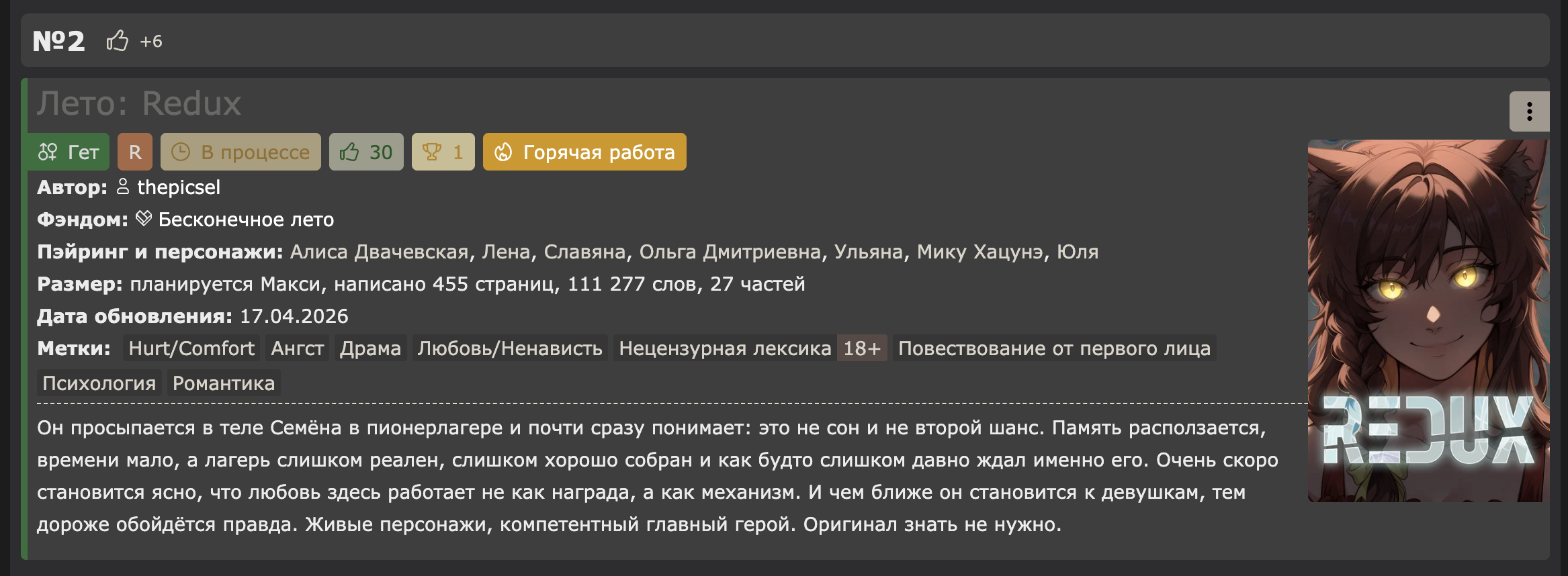Open the Нецензурная лексика tag
1568x576 pixels.
[725, 348]
